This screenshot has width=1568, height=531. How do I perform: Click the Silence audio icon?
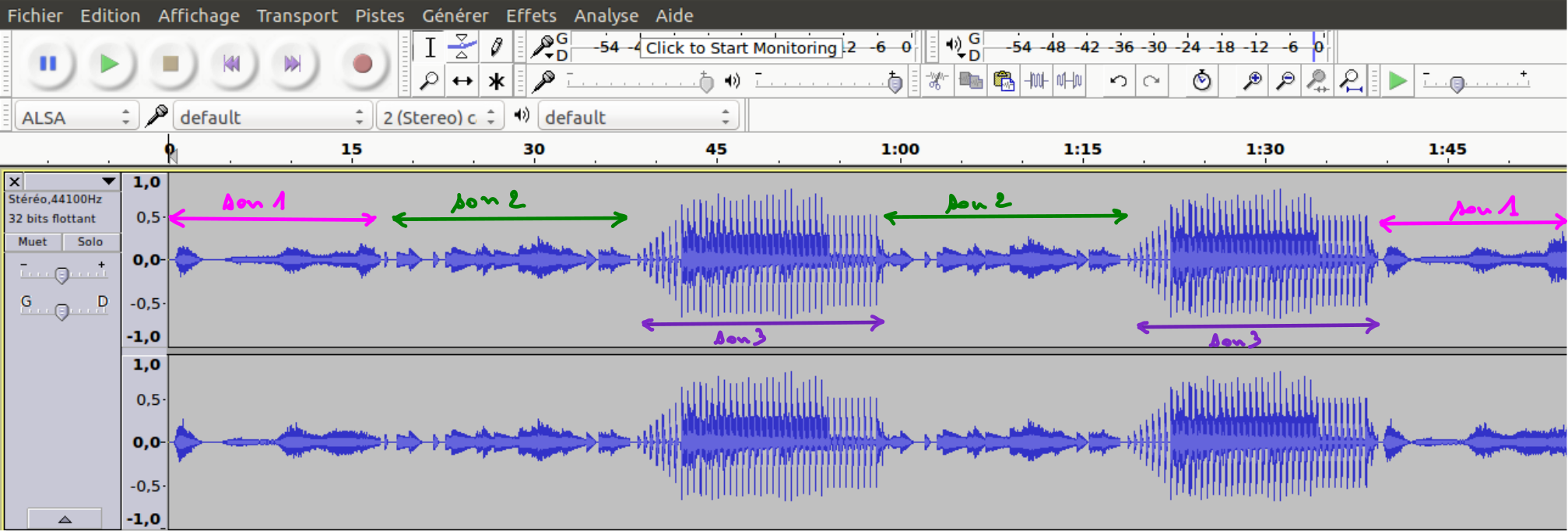pos(1070,80)
